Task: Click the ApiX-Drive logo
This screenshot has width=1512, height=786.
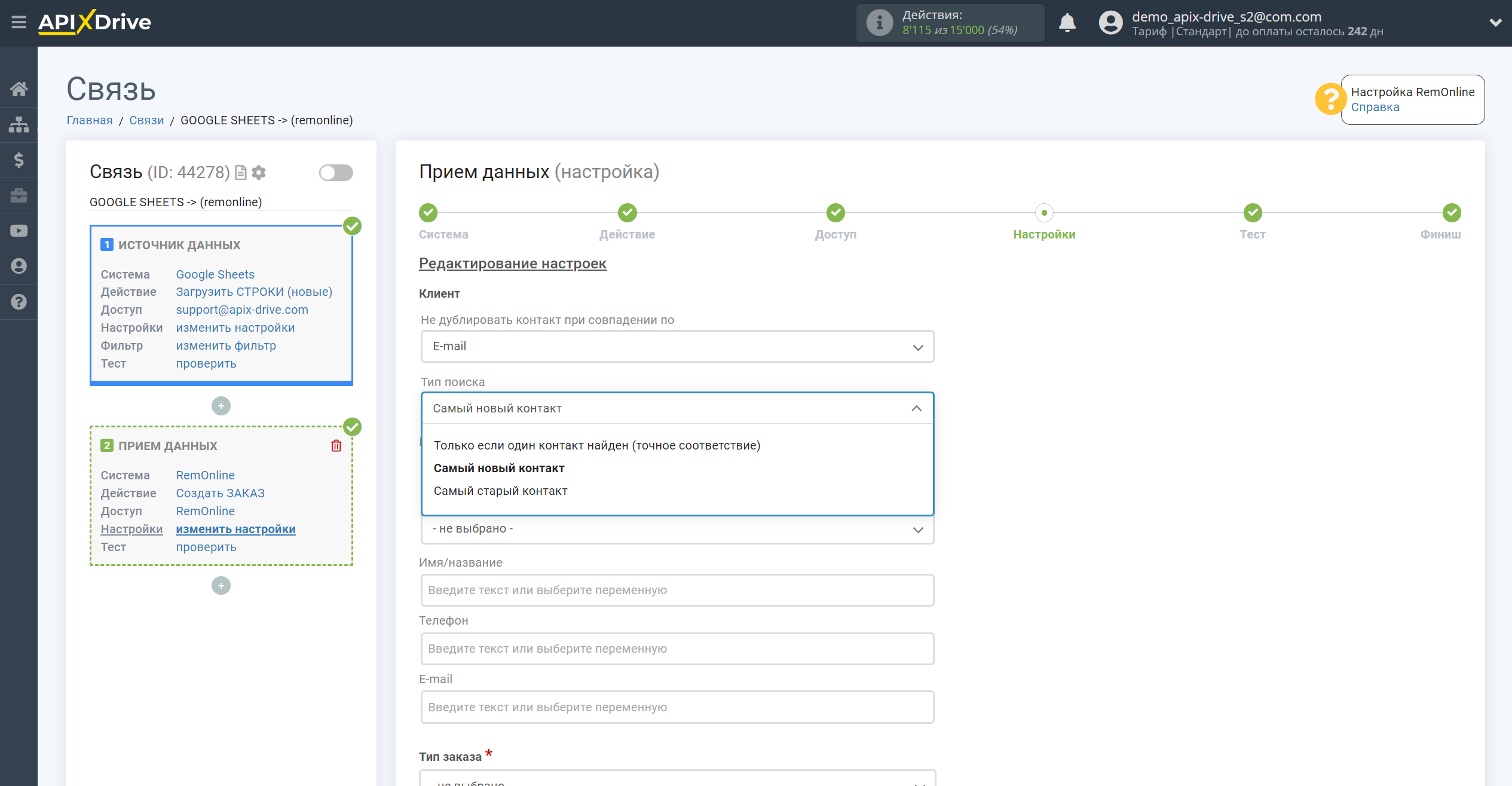Action: [x=94, y=23]
